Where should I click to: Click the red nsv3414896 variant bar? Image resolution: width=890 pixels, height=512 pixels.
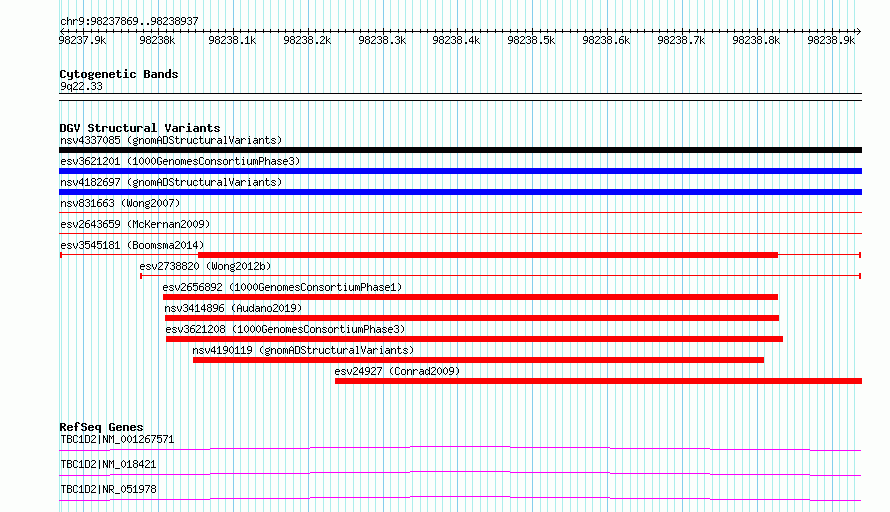click(x=472, y=318)
